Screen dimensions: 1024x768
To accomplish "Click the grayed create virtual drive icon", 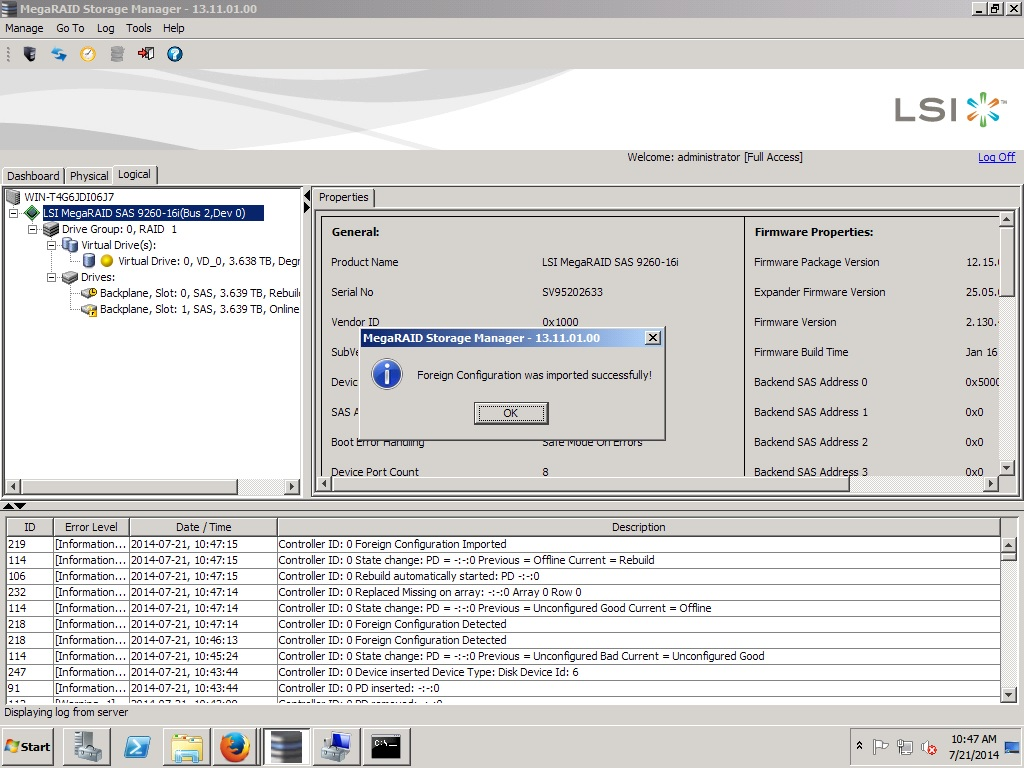I will 117,54.
